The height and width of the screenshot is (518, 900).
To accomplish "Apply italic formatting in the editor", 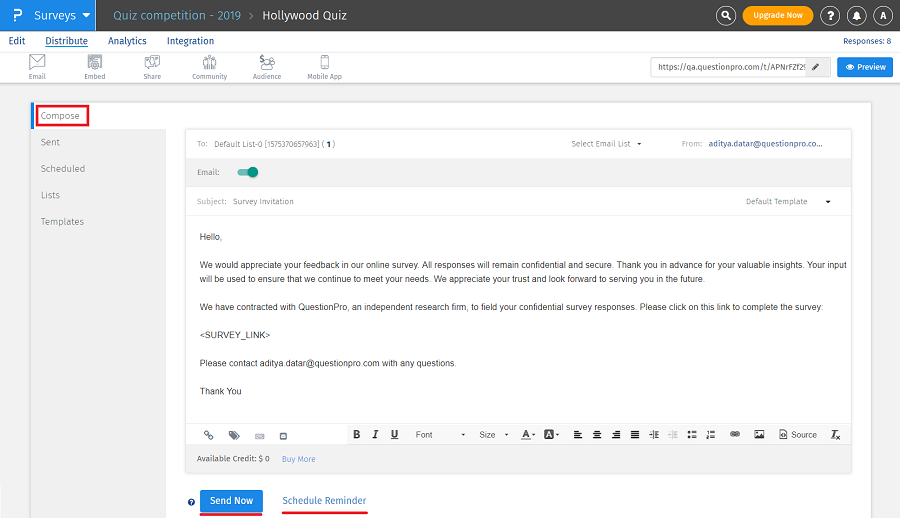I will (x=375, y=435).
